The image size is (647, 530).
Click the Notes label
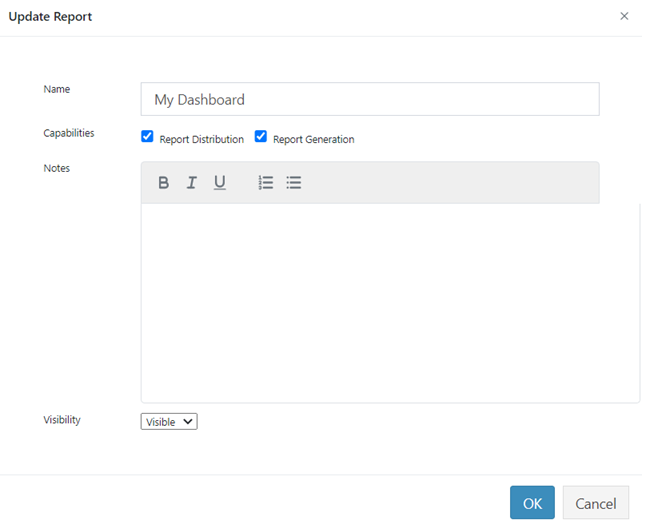[57, 168]
